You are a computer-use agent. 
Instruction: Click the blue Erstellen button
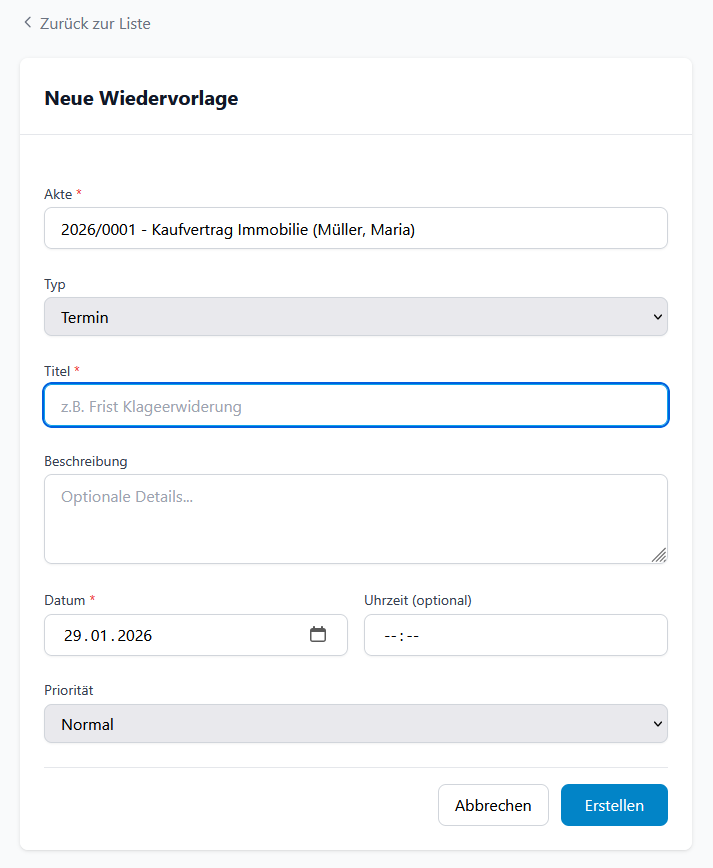pos(614,804)
